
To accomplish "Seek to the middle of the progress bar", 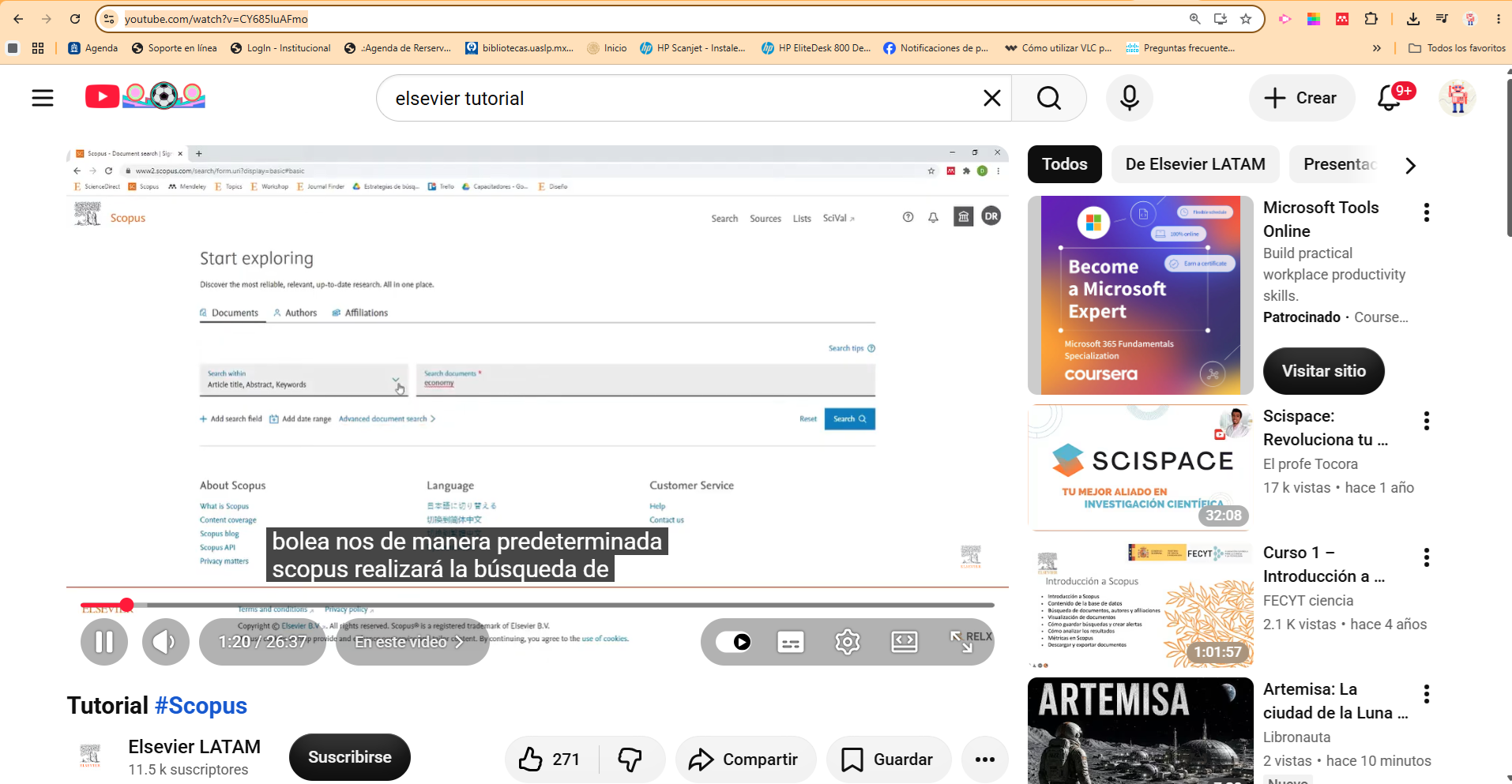I will pyautogui.click(x=537, y=605).
